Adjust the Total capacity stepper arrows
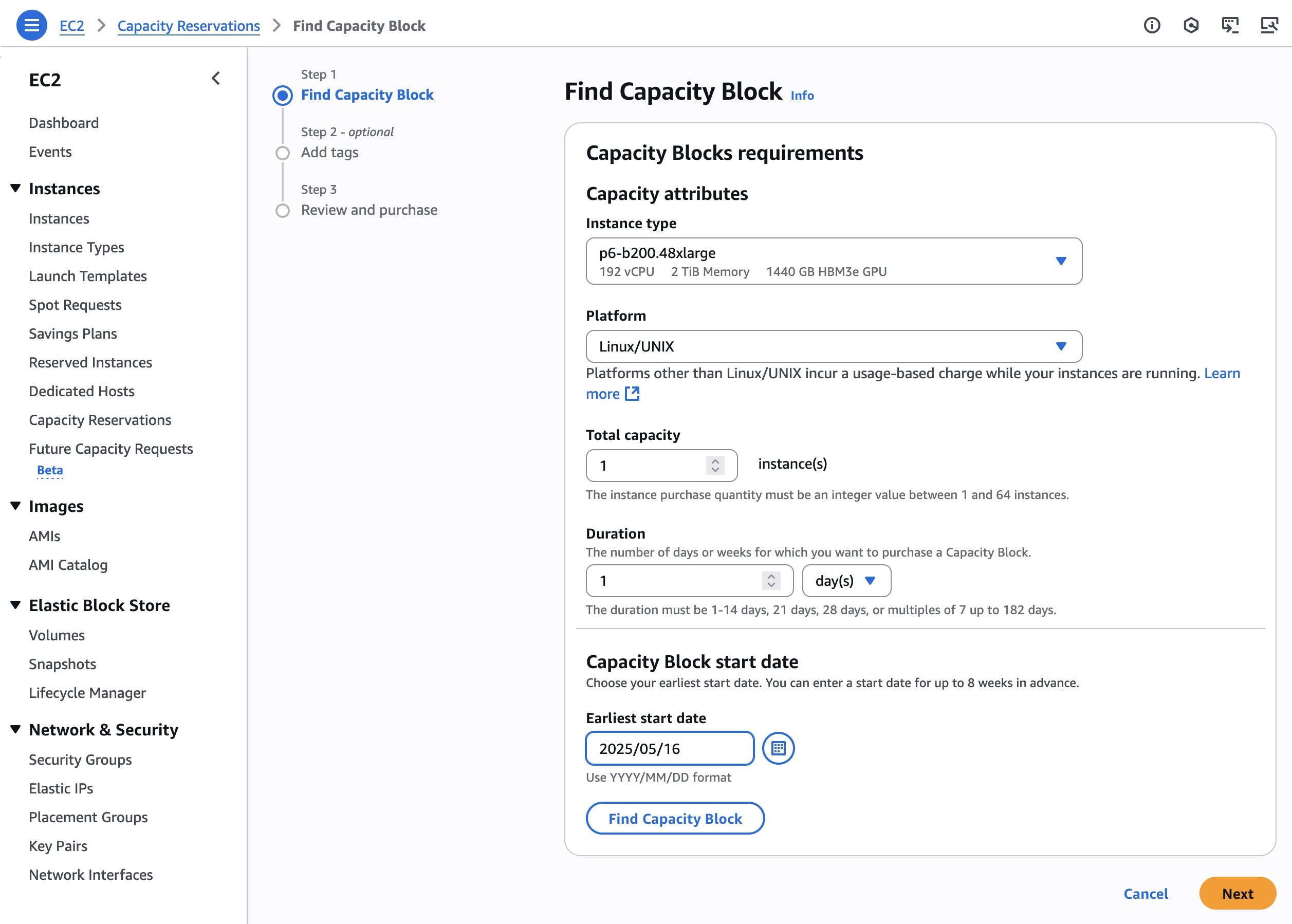 [715, 466]
